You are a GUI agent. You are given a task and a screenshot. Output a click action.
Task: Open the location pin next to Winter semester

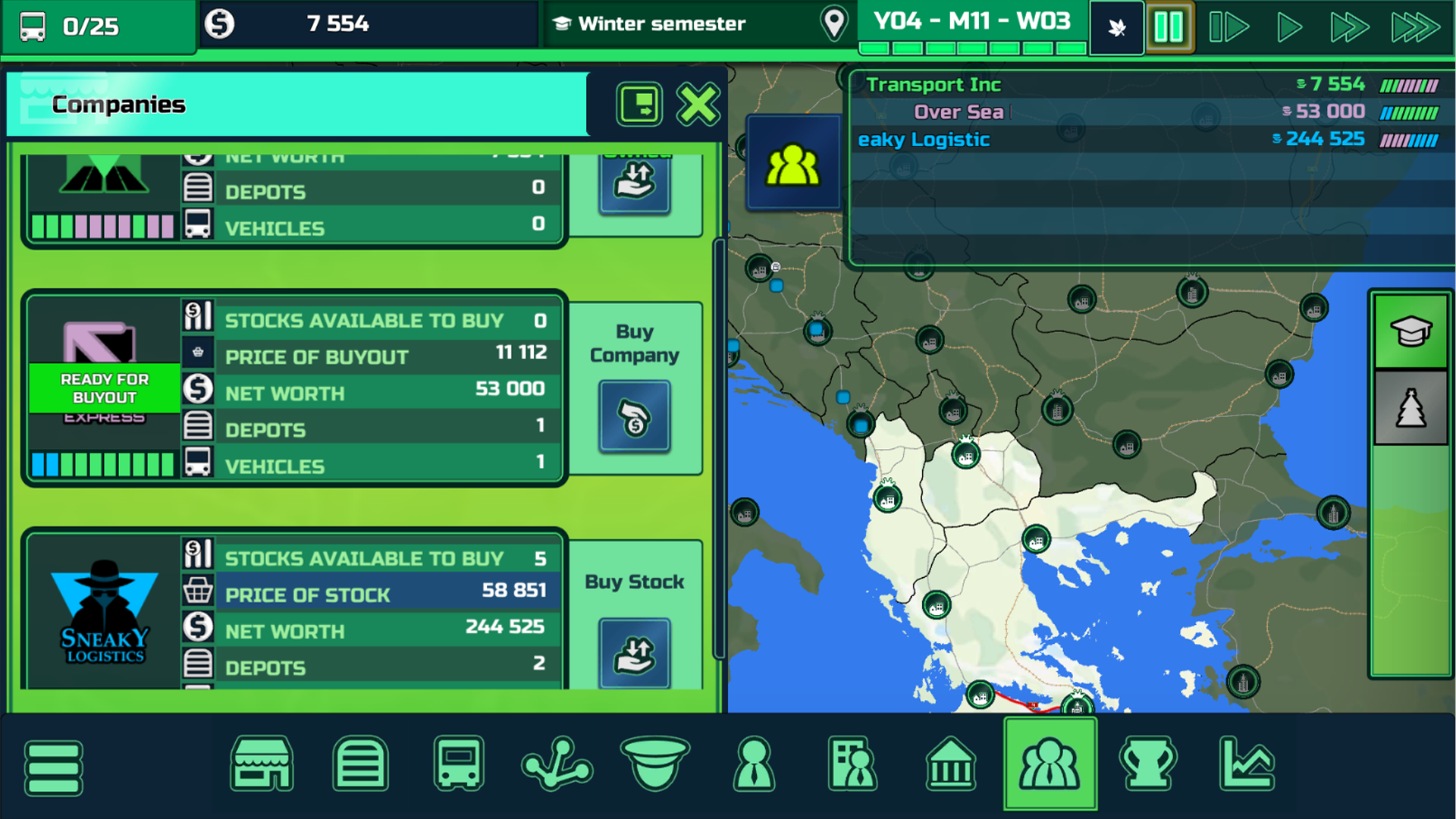[833, 24]
